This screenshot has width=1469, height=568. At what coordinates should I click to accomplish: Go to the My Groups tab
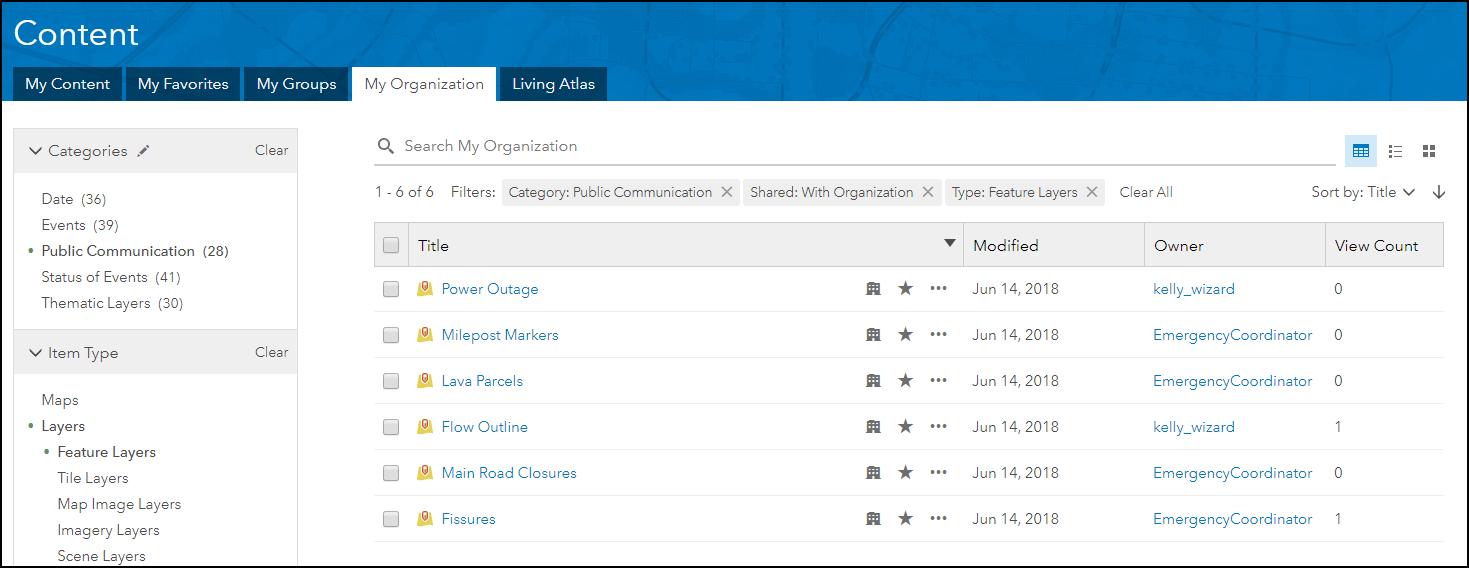click(x=296, y=84)
